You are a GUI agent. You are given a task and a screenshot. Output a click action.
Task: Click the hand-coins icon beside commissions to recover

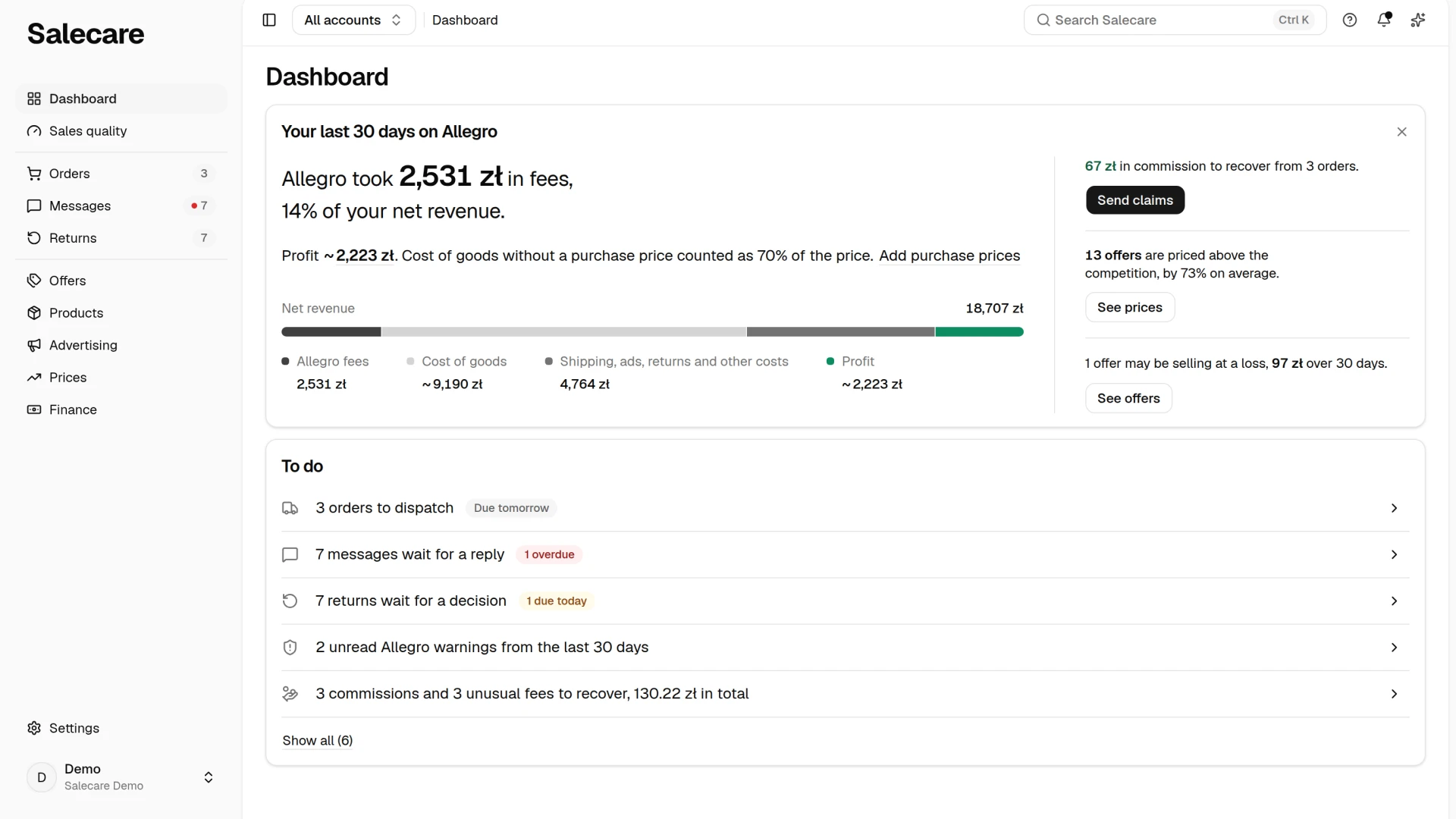290,694
